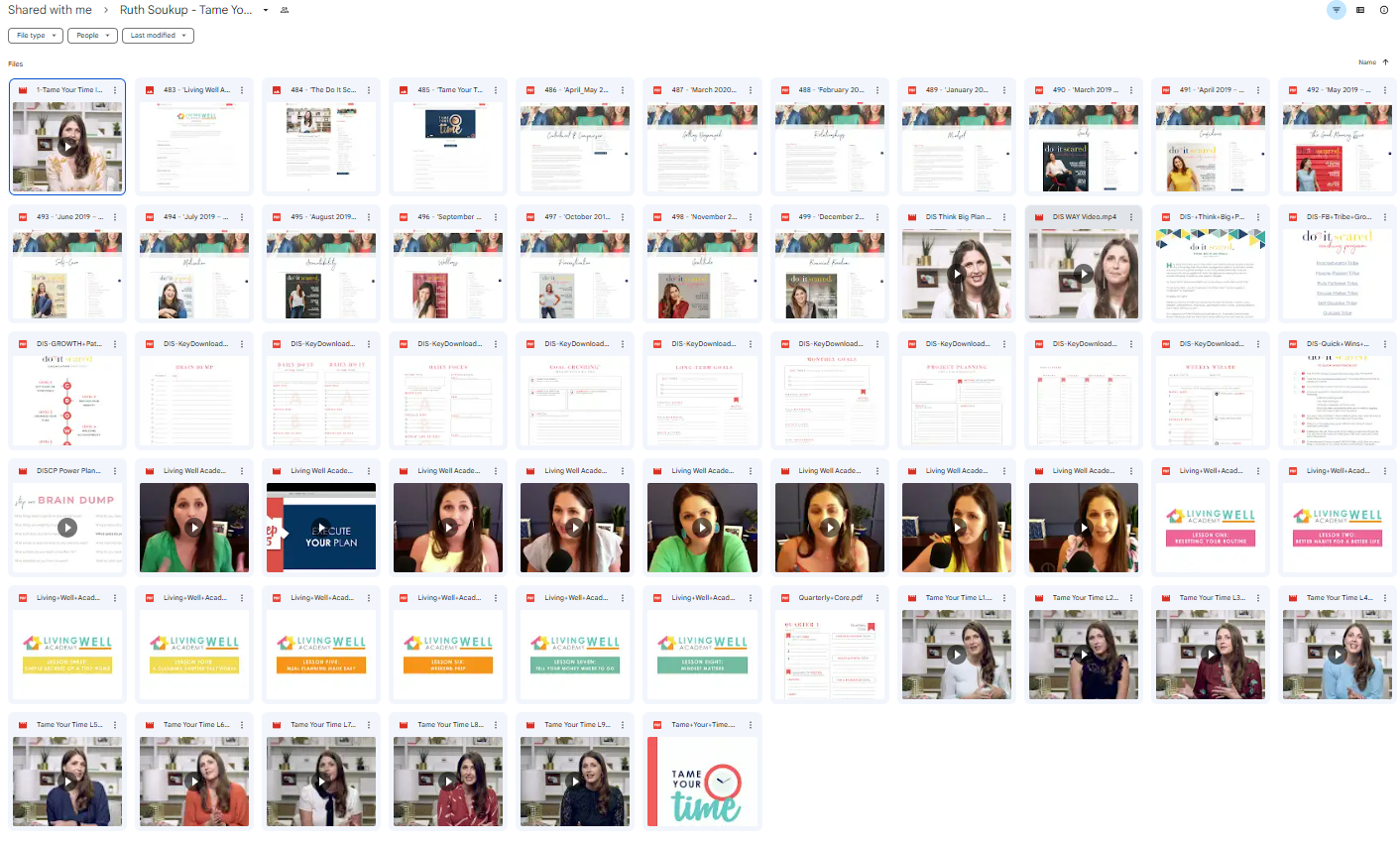The height and width of the screenshot is (847, 1400).
Task: Toggle the filter bar icon
Action: (1336, 10)
